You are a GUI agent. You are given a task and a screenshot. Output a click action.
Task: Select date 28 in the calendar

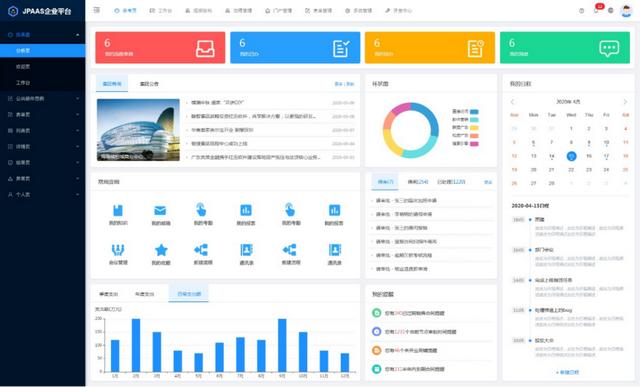point(551,183)
